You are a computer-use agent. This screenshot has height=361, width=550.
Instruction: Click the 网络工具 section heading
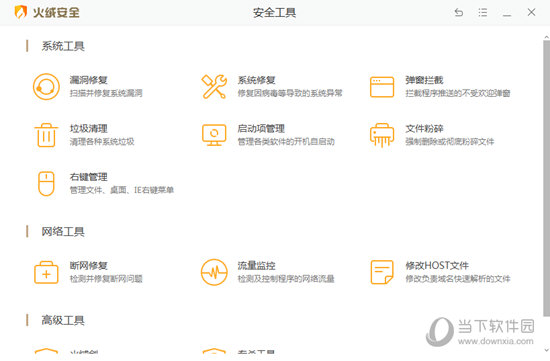click(63, 232)
